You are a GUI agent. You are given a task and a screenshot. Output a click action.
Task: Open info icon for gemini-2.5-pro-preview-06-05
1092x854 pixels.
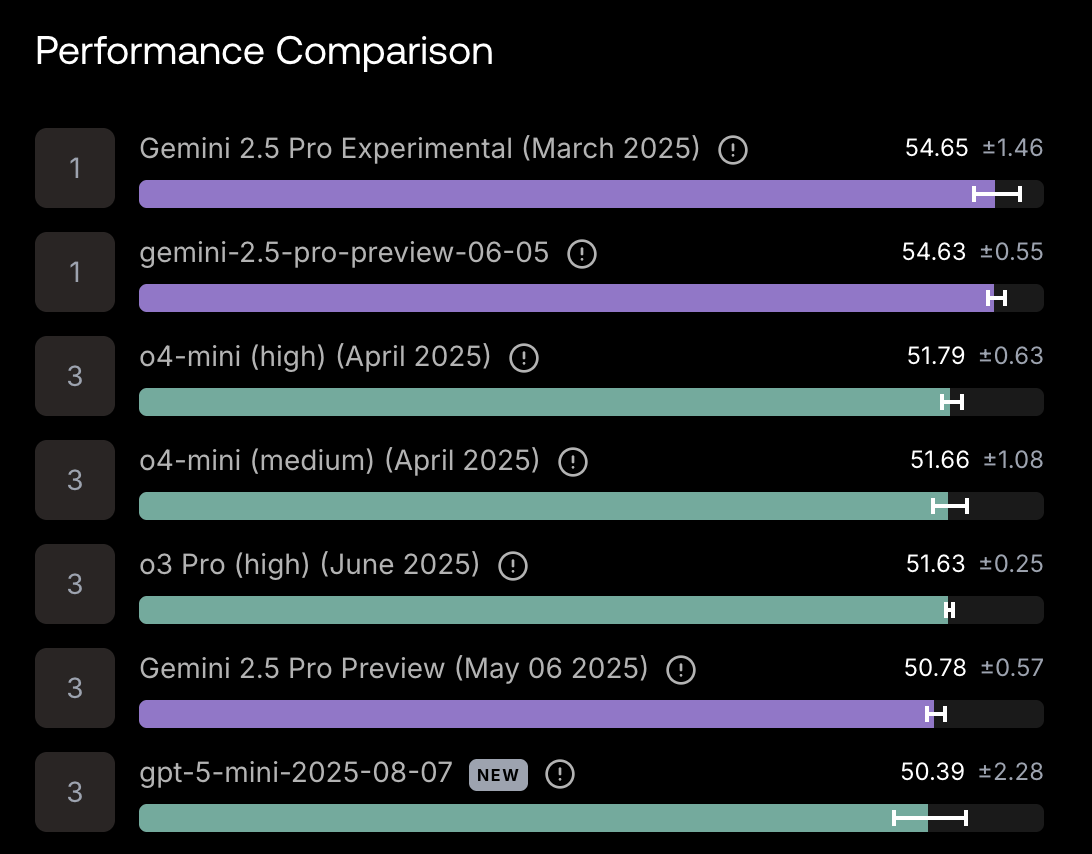click(x=582, y=254)
